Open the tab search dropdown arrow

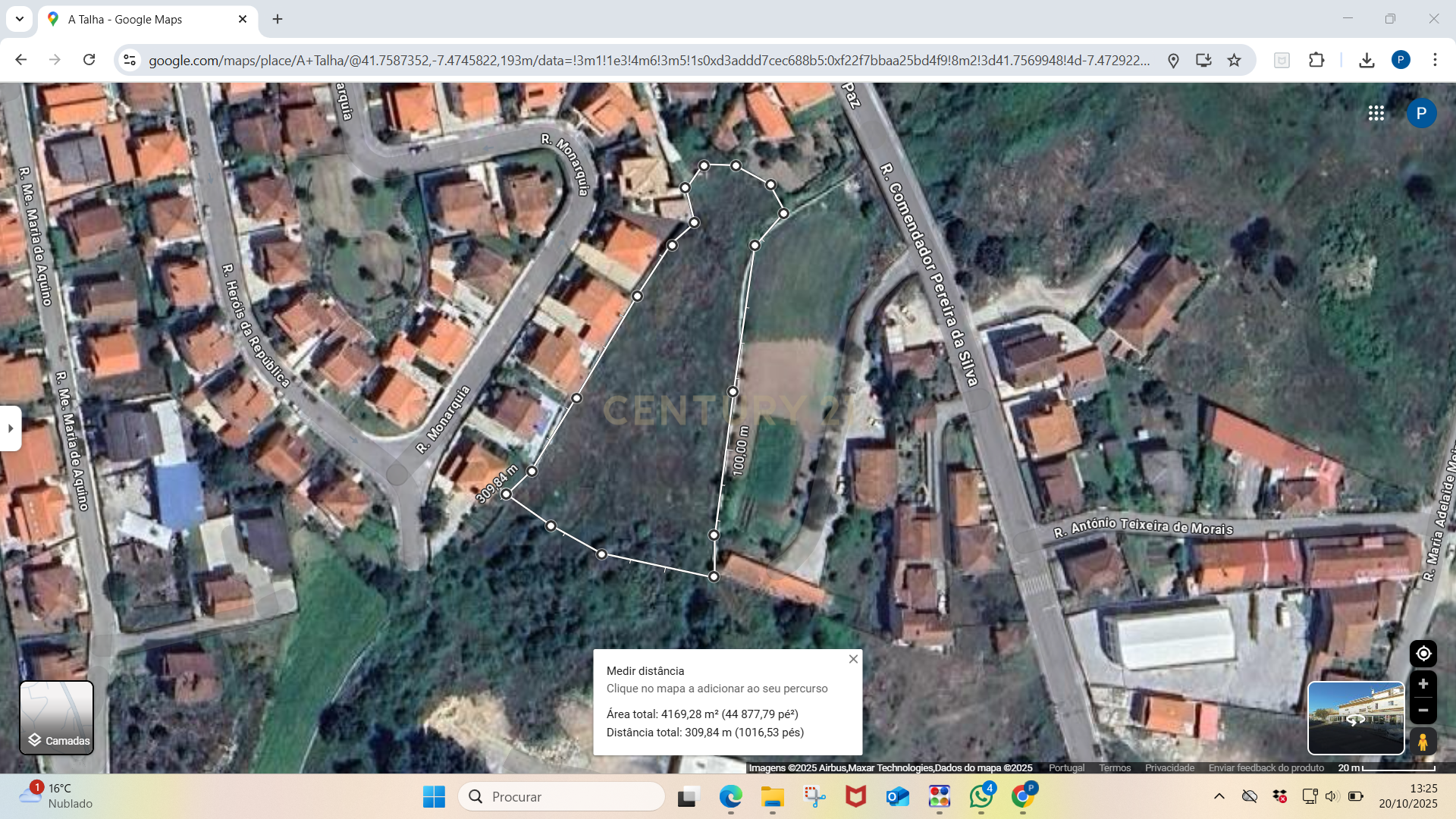point(19,19)
